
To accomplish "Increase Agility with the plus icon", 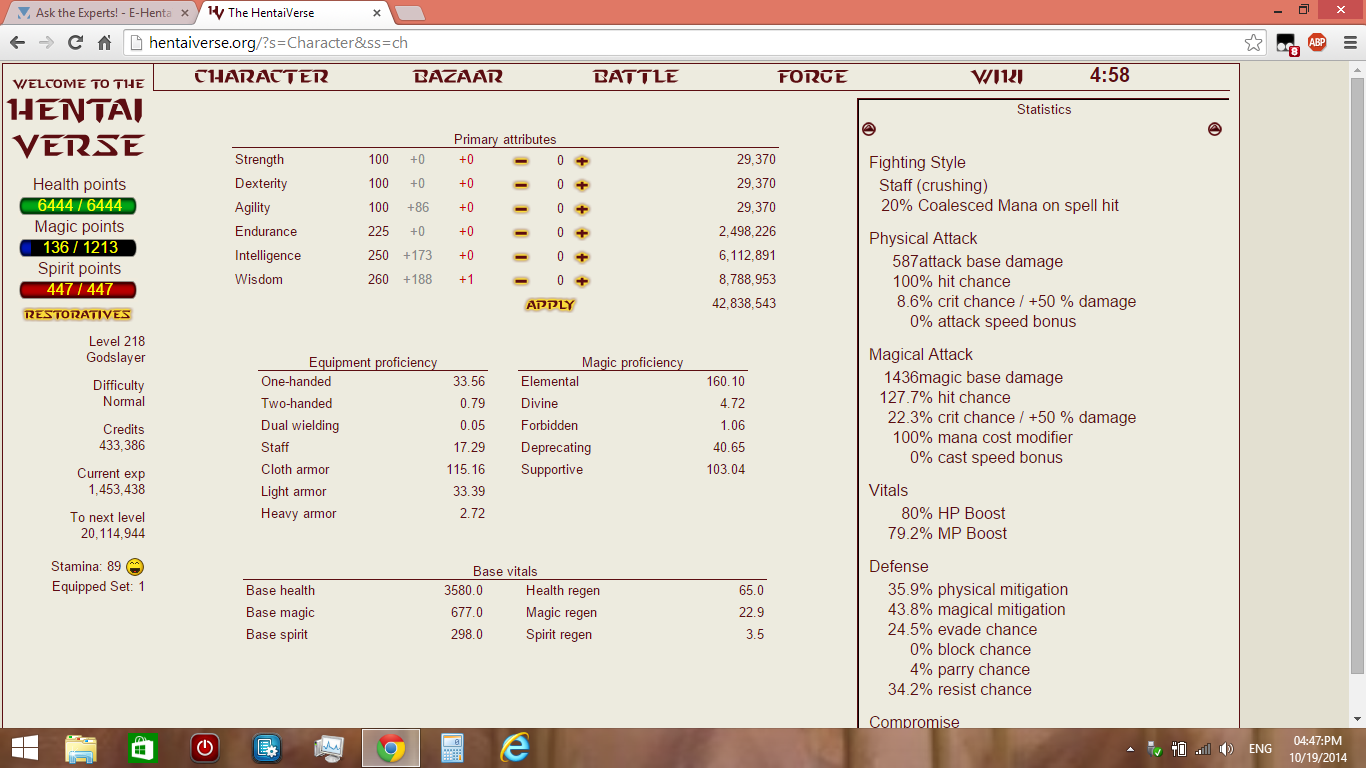I will 582,208.
